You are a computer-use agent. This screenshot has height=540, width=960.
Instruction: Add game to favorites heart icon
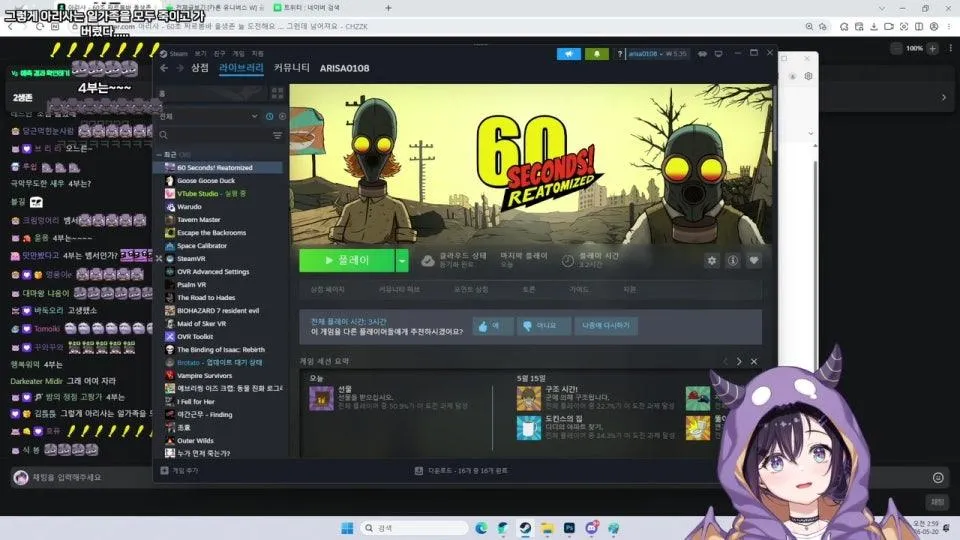[x=754, y=261]
